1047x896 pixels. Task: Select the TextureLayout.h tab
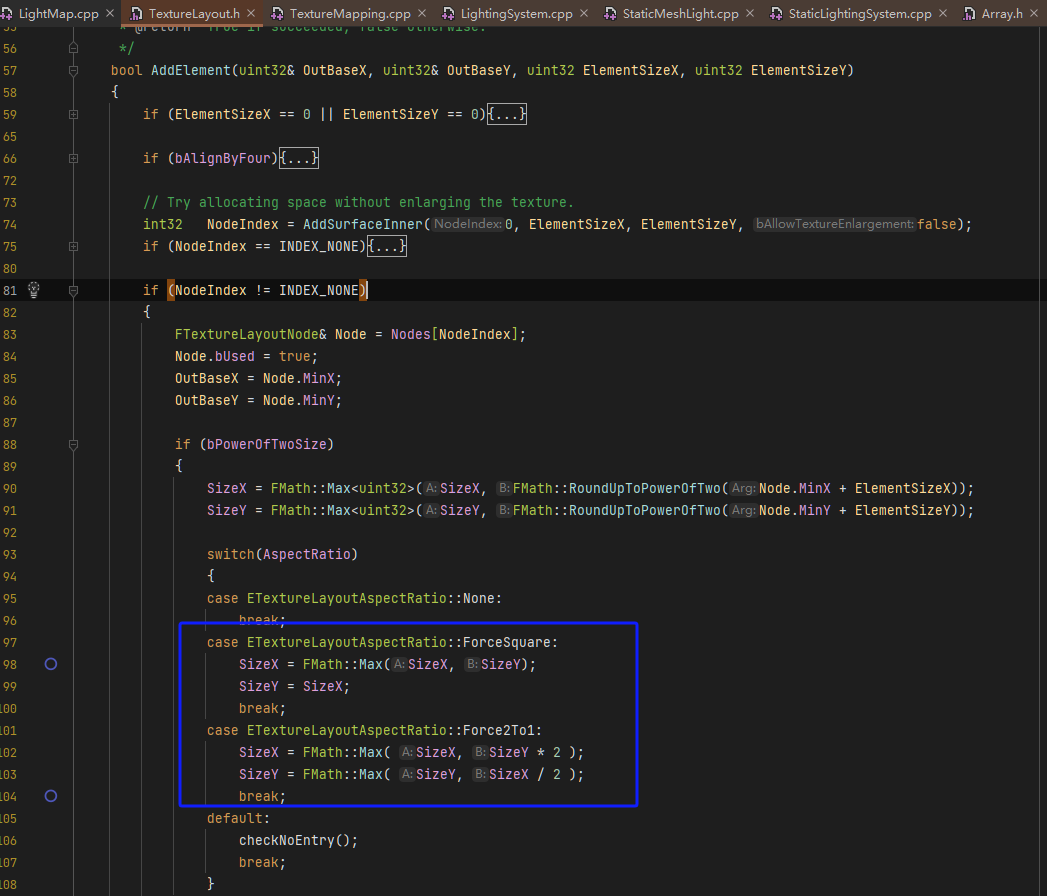coord(194,13)
